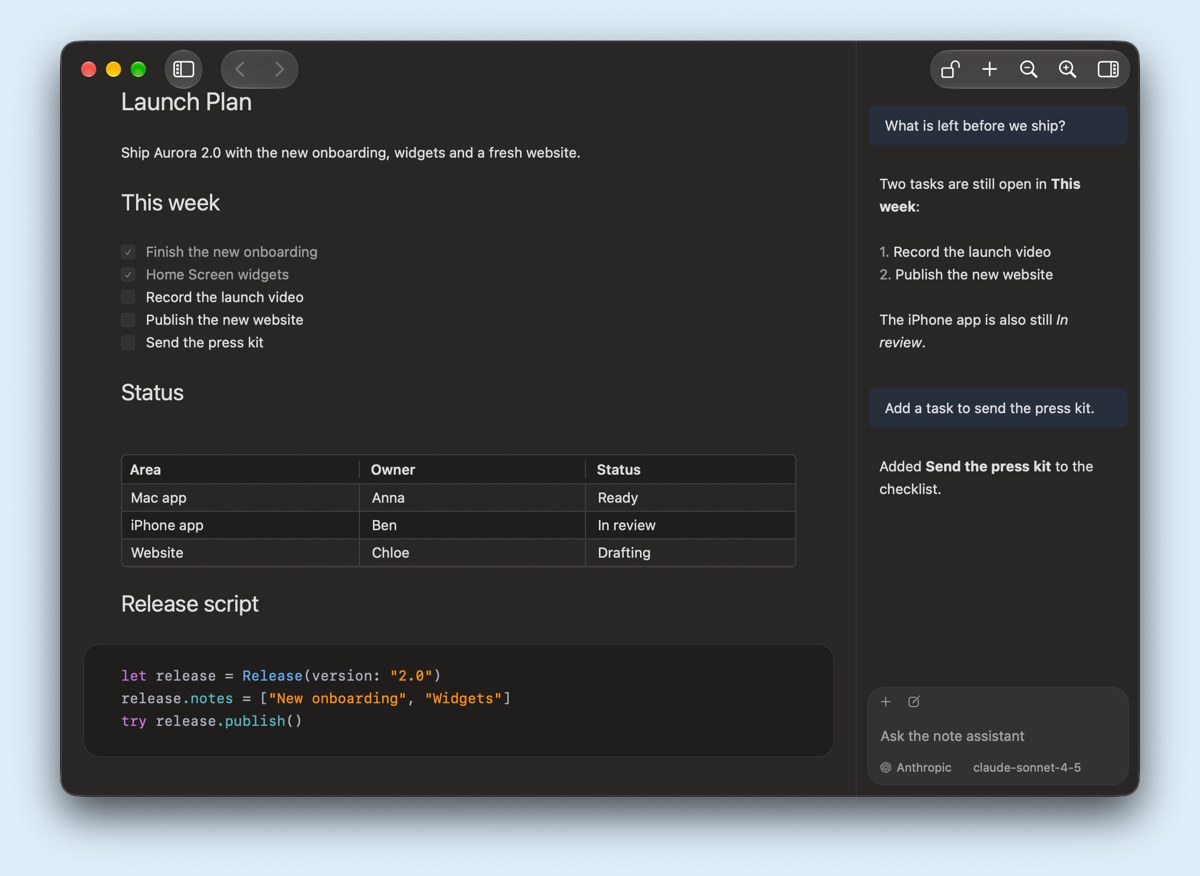The width and height of the screenshot is (1200, 876).
Task: Uncheck 'Home Screen widgets' checkbox
Action: [128, 274]
